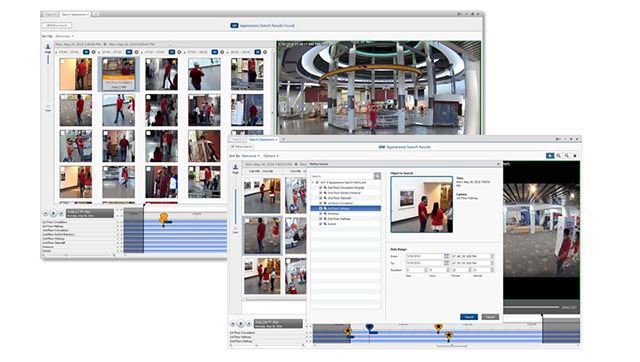Toggle the checkbox of the highlighted 1st Floor Hallway row
The width and height of the screenshot is (640, 362).
pyautogui.click(x=321, y=209)
